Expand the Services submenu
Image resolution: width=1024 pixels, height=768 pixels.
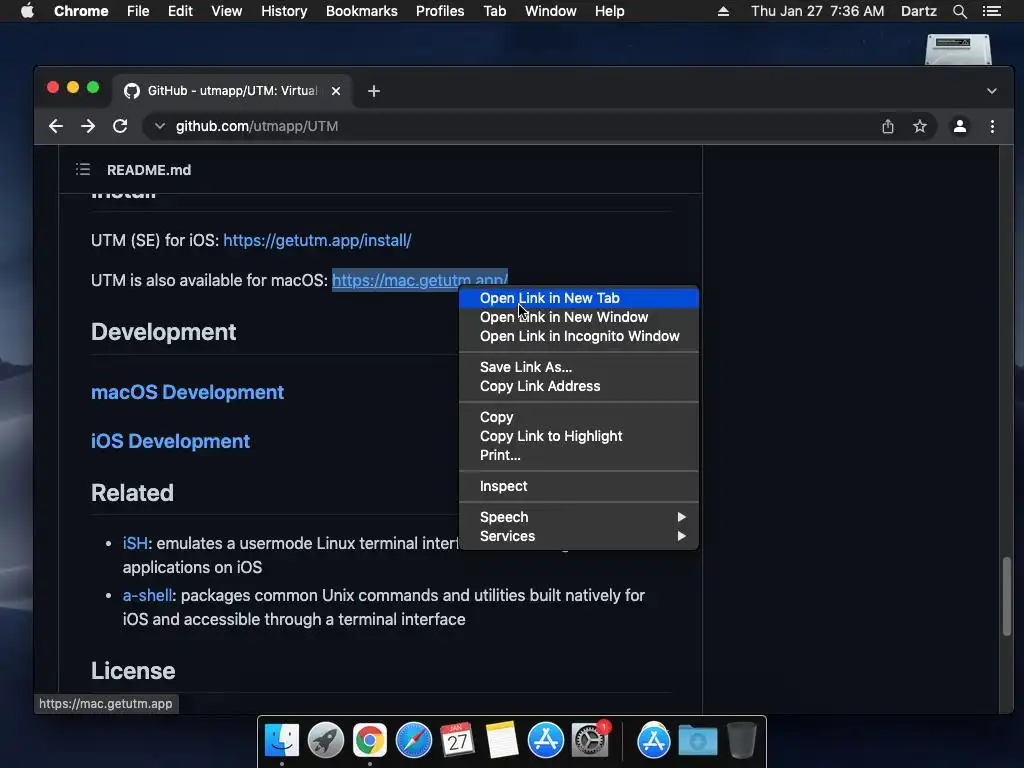point(579,536)
